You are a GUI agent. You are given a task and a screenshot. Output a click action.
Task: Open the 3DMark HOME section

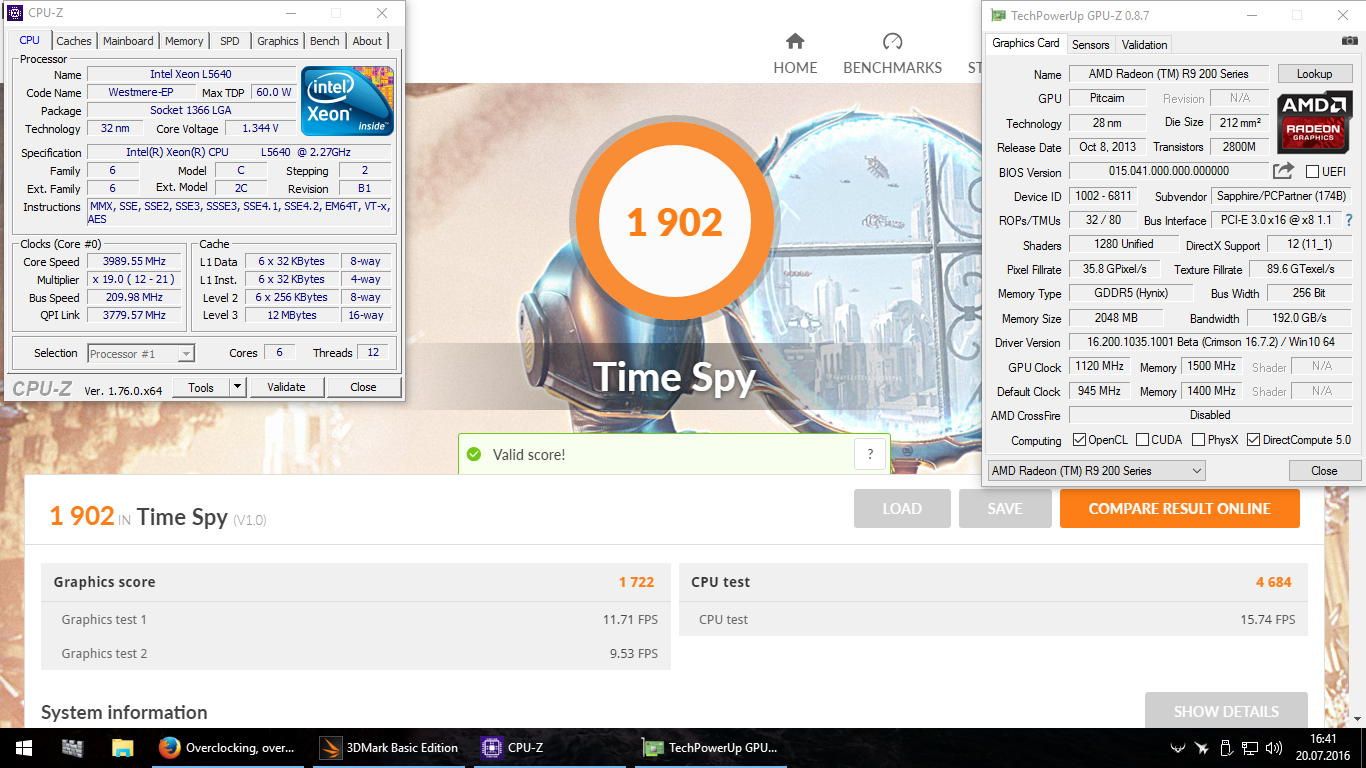tap(795, 54)
